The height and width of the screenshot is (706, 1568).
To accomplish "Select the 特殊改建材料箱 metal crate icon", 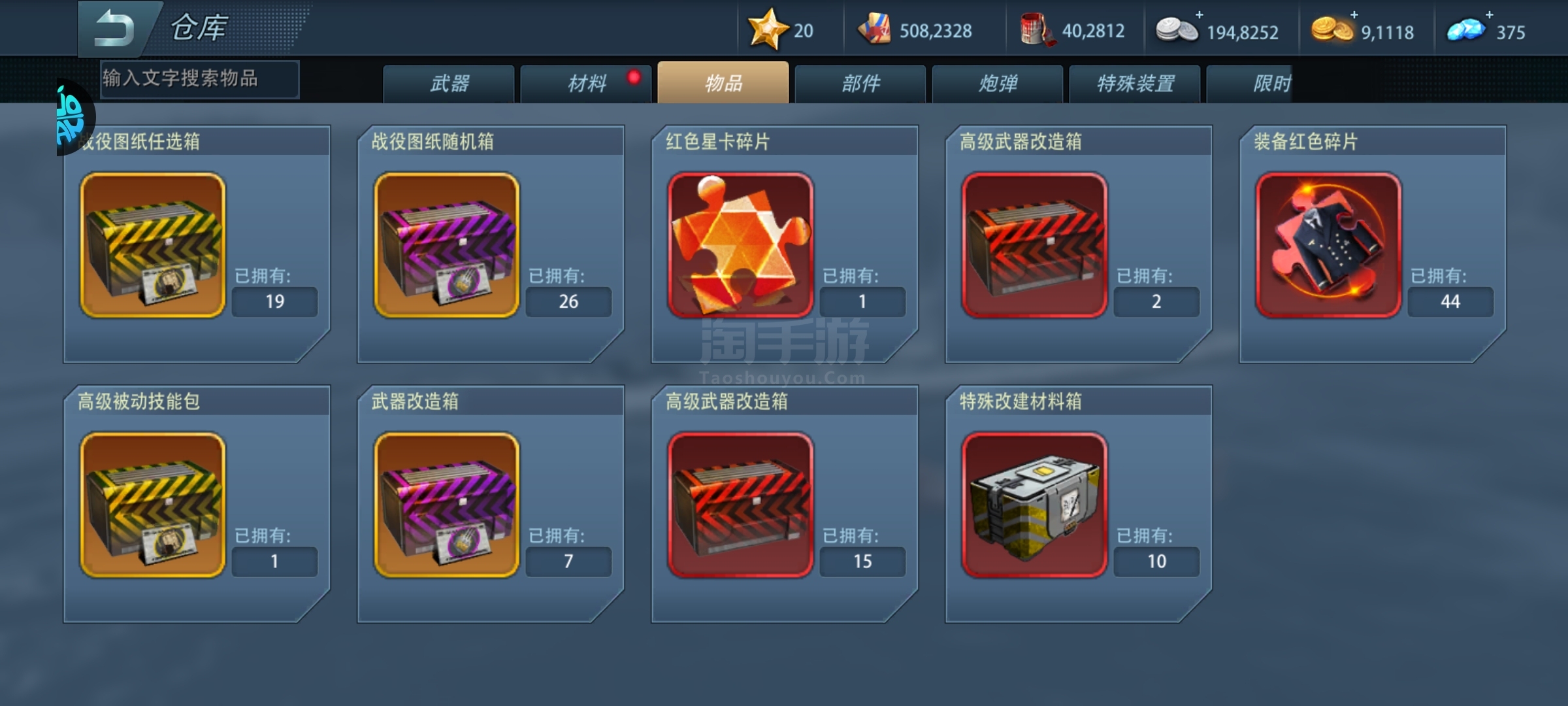I will click(x=1035, y=505).
